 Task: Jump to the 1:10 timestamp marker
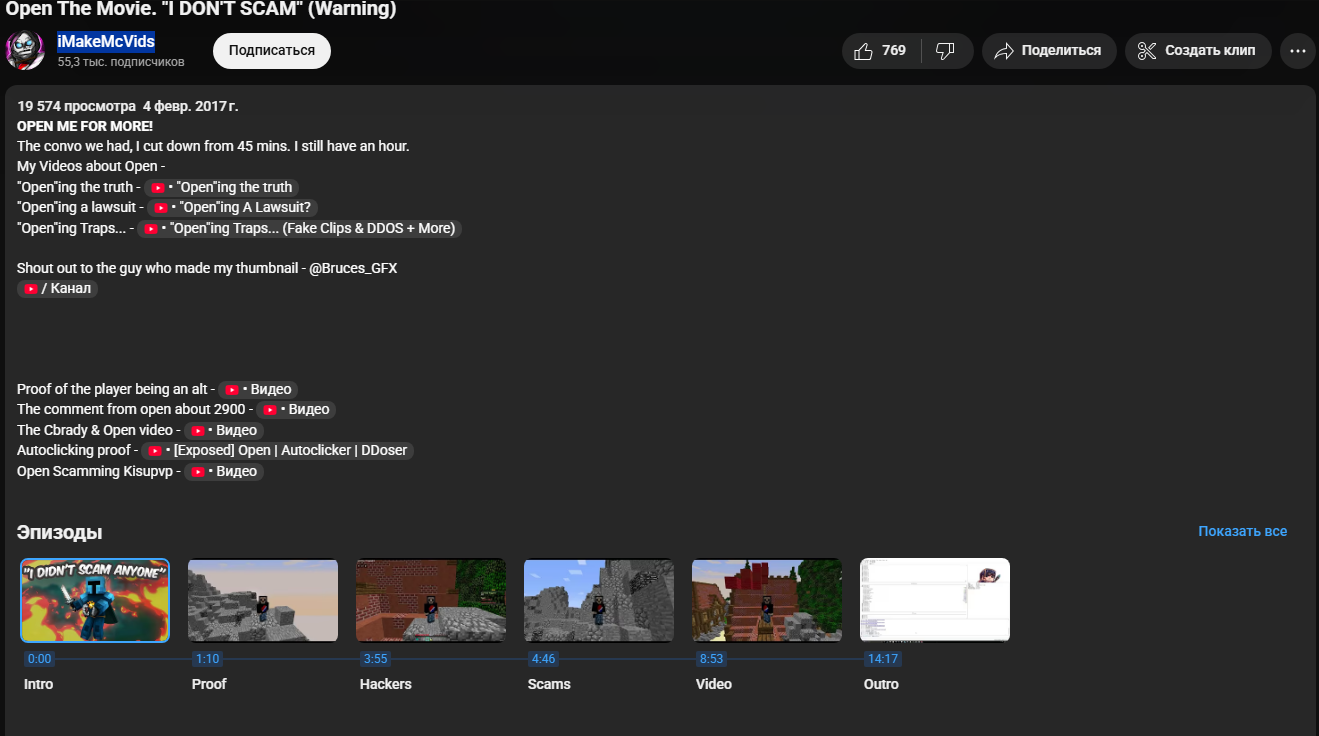pos(207,659)
